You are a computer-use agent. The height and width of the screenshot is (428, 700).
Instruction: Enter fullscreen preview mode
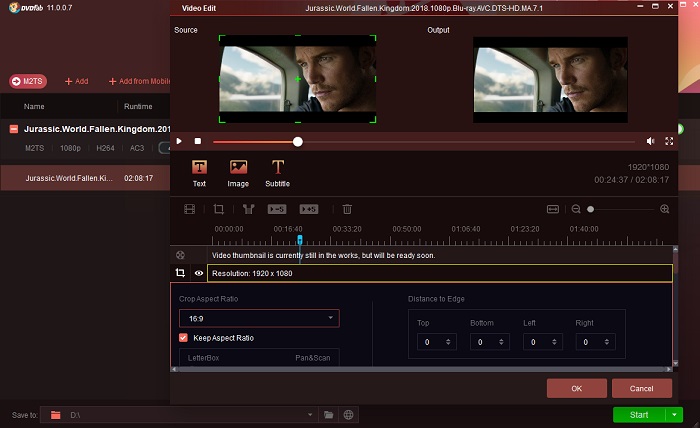669,141
